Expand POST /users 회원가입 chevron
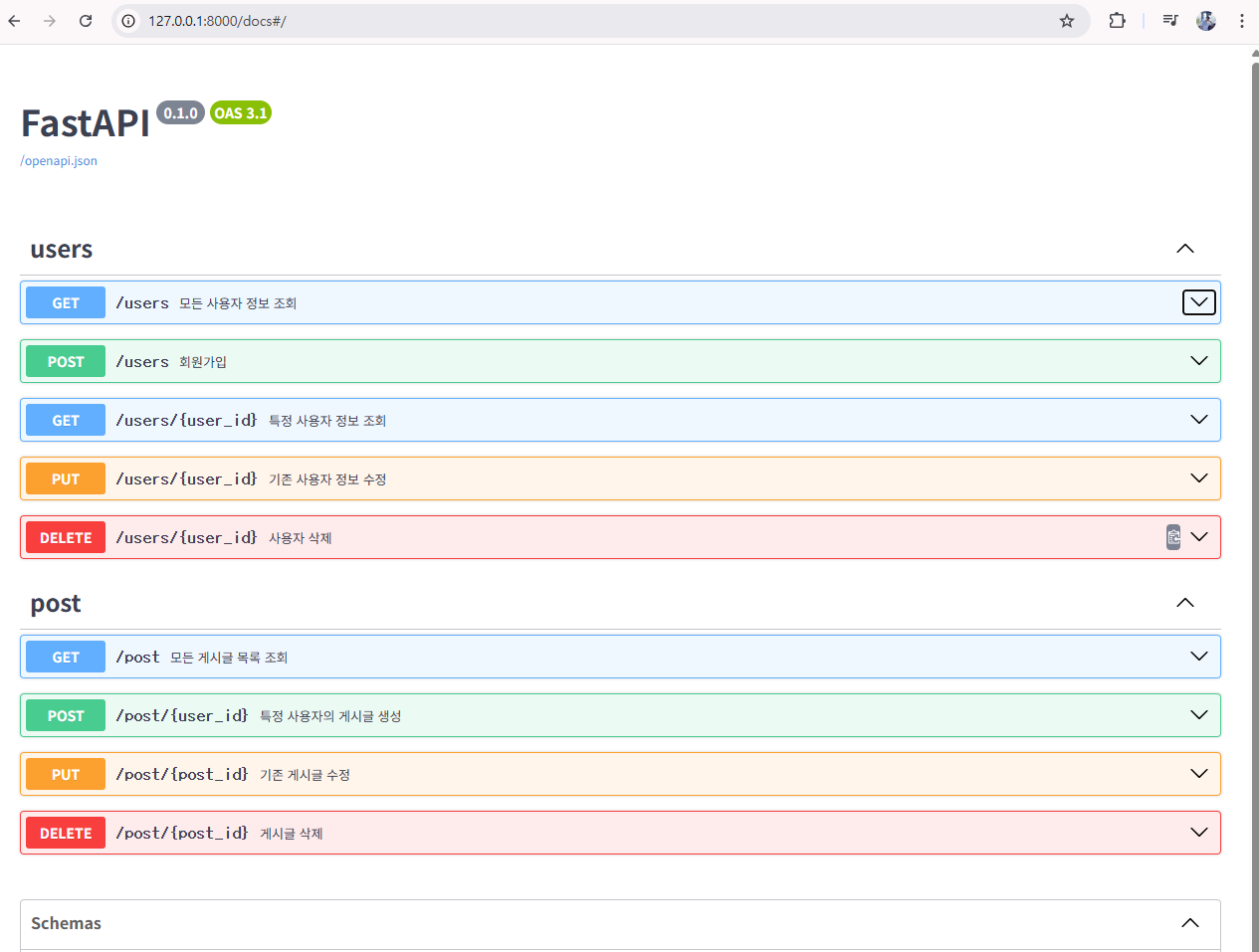The height and width of the screenshot is (952, 1259). [1199, 361]
